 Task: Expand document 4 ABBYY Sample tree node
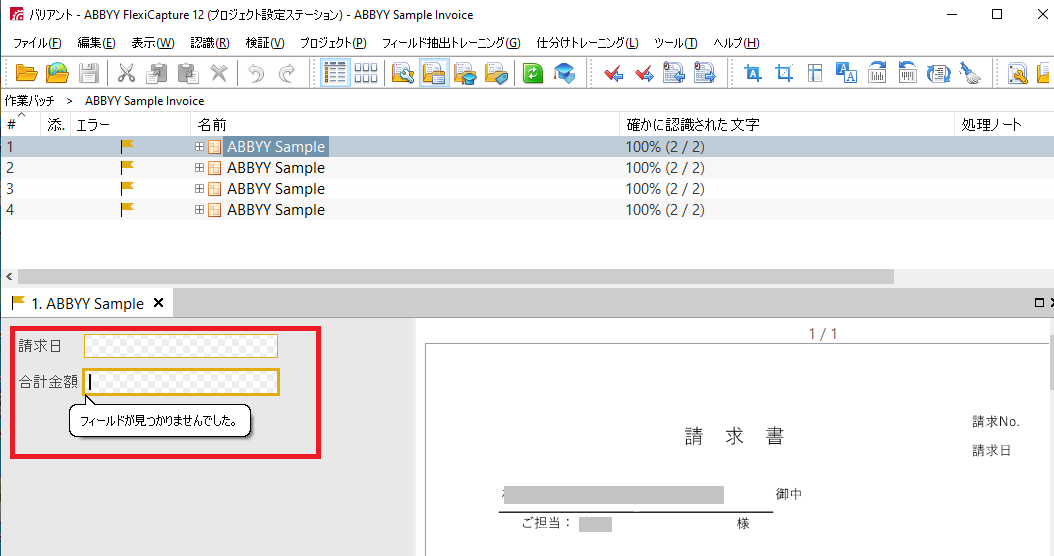[x=200, y=209]
